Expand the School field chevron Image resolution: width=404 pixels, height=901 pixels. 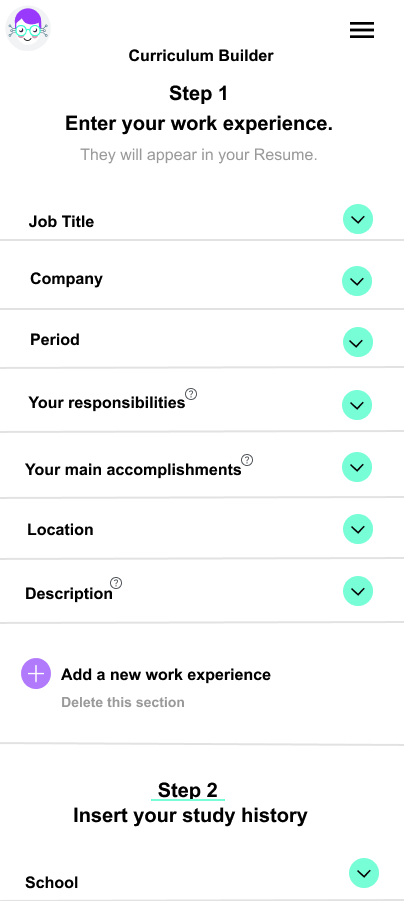click(x=364, y=873)
